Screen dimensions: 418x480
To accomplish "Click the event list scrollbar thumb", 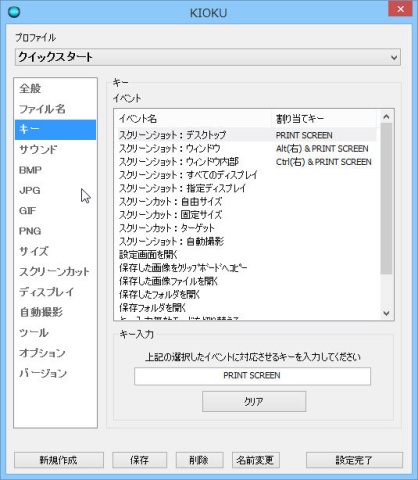I will point(386,199).
